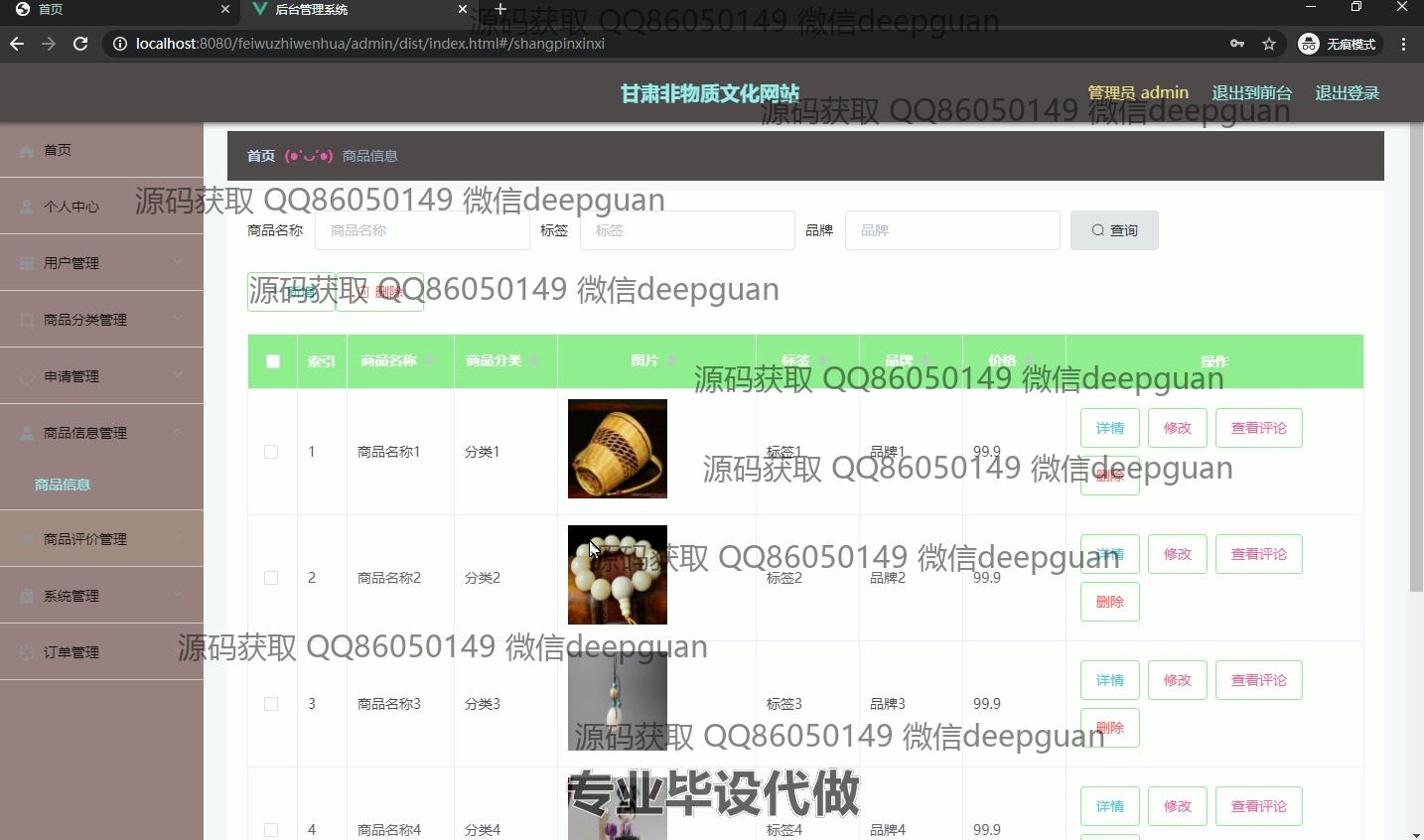
Task: Click the 新增 button above table
Action: (291, 292)
